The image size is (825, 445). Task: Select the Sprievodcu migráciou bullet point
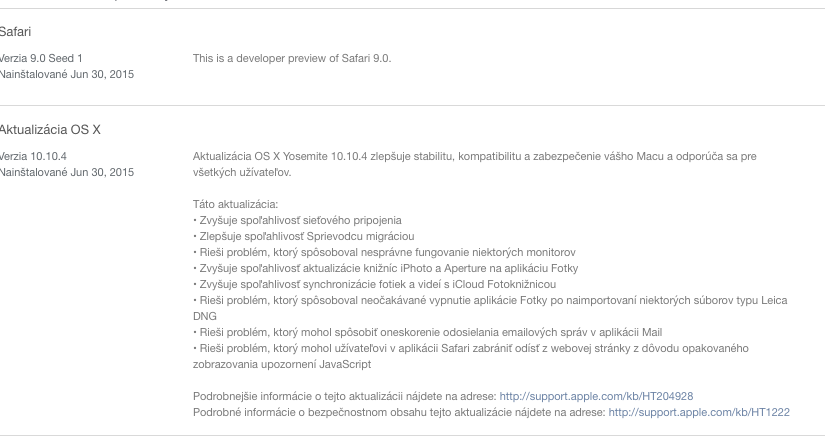point(295,236)
